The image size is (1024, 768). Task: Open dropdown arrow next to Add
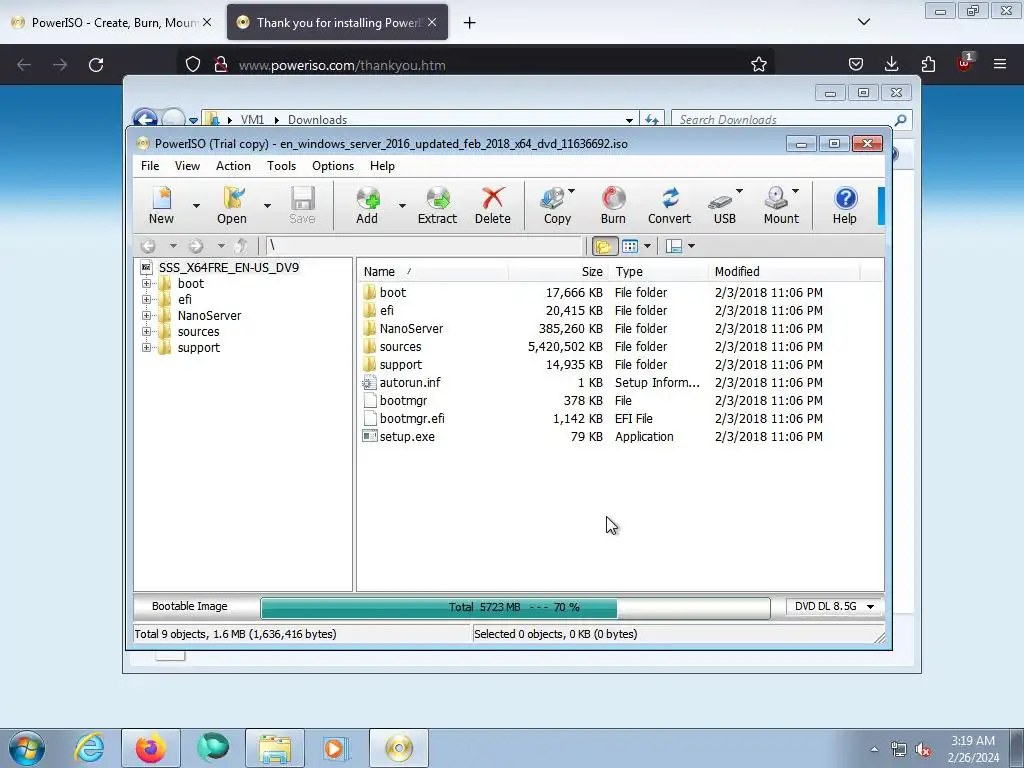coord(402,205)
